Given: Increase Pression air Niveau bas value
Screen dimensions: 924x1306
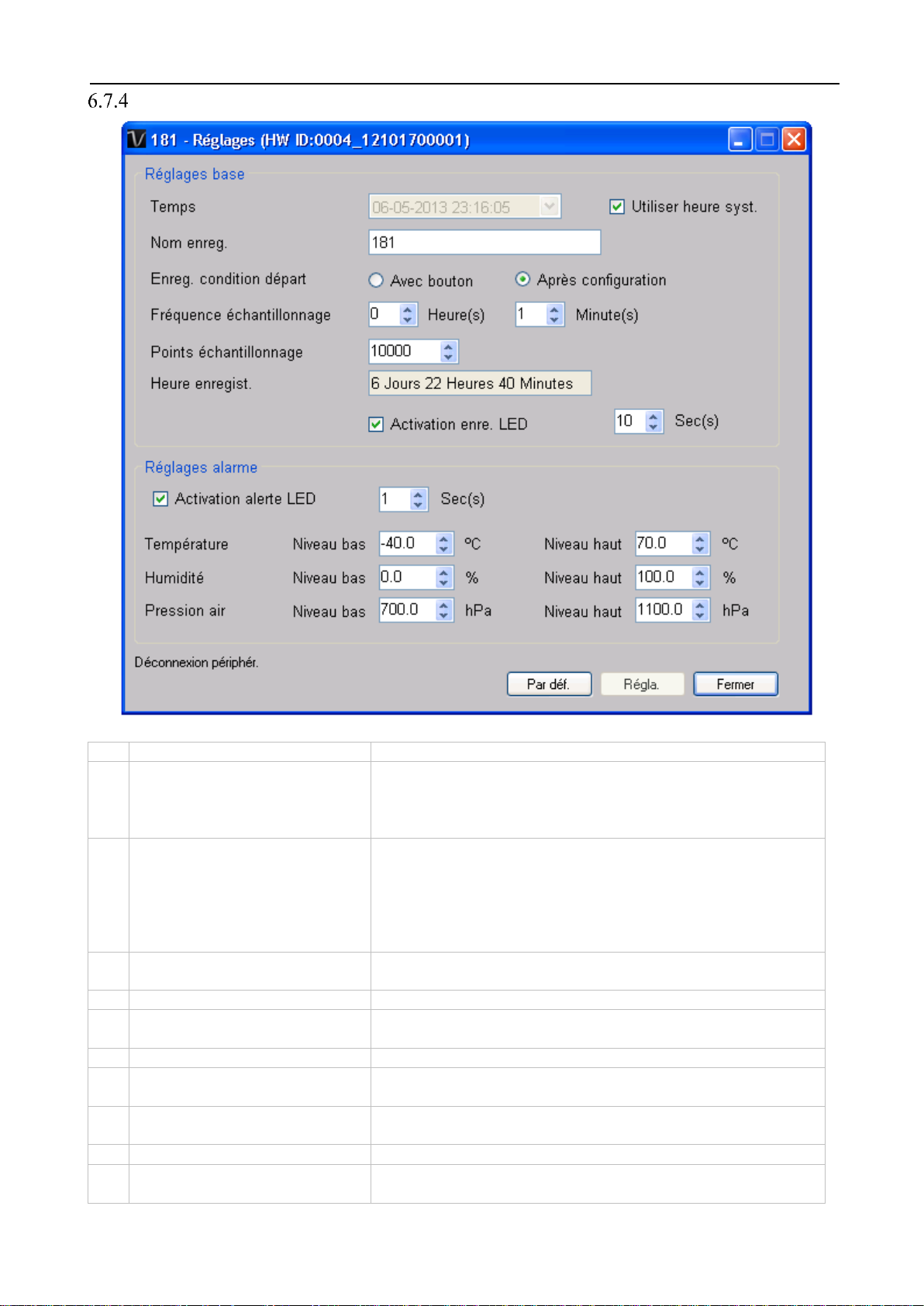Looking at the screenshot, I should (444, 605).
